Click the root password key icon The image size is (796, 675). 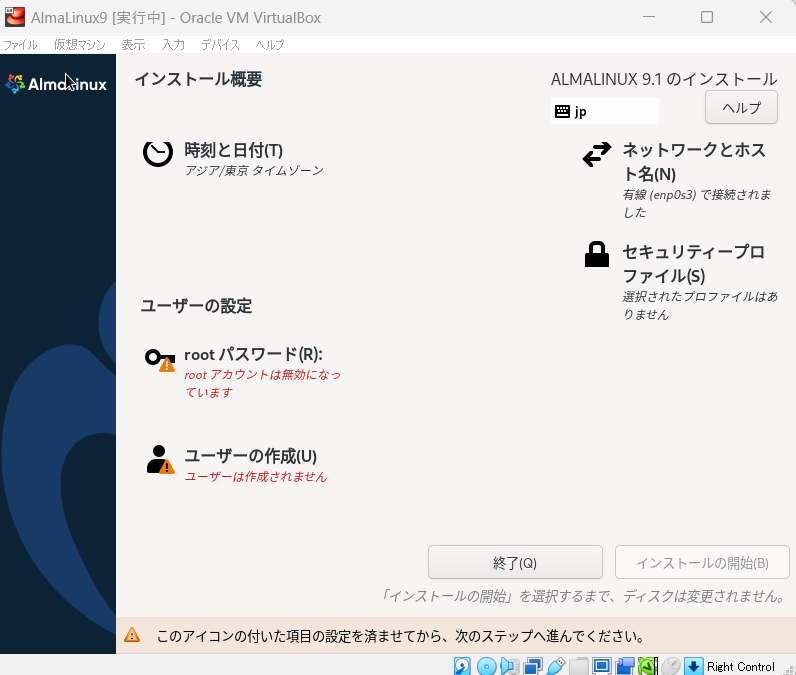coord(160,360)
